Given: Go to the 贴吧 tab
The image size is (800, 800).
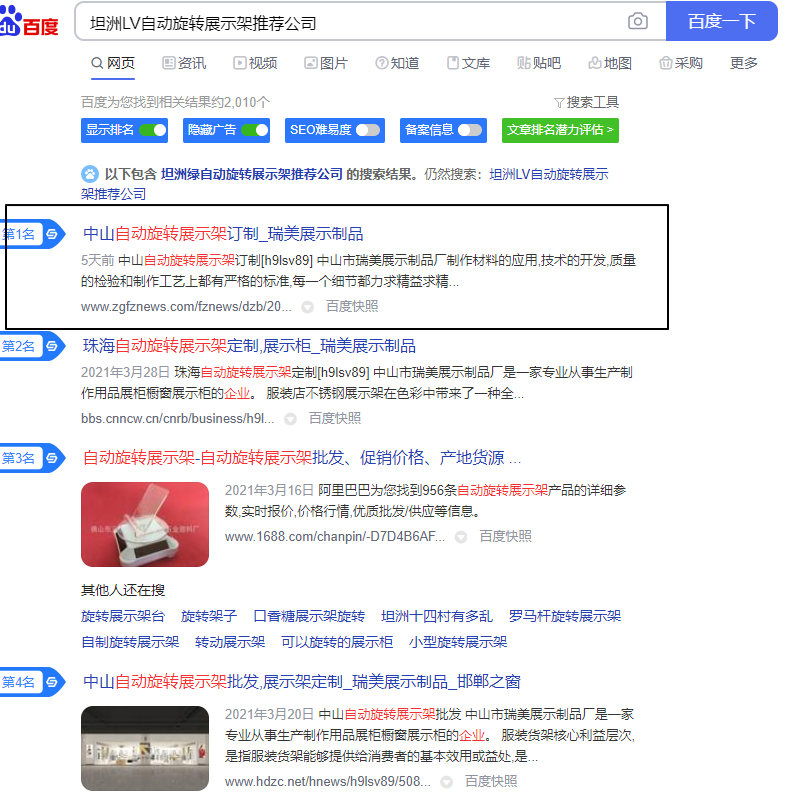Looking at the screenshot, I should click(x=539, y=63).
